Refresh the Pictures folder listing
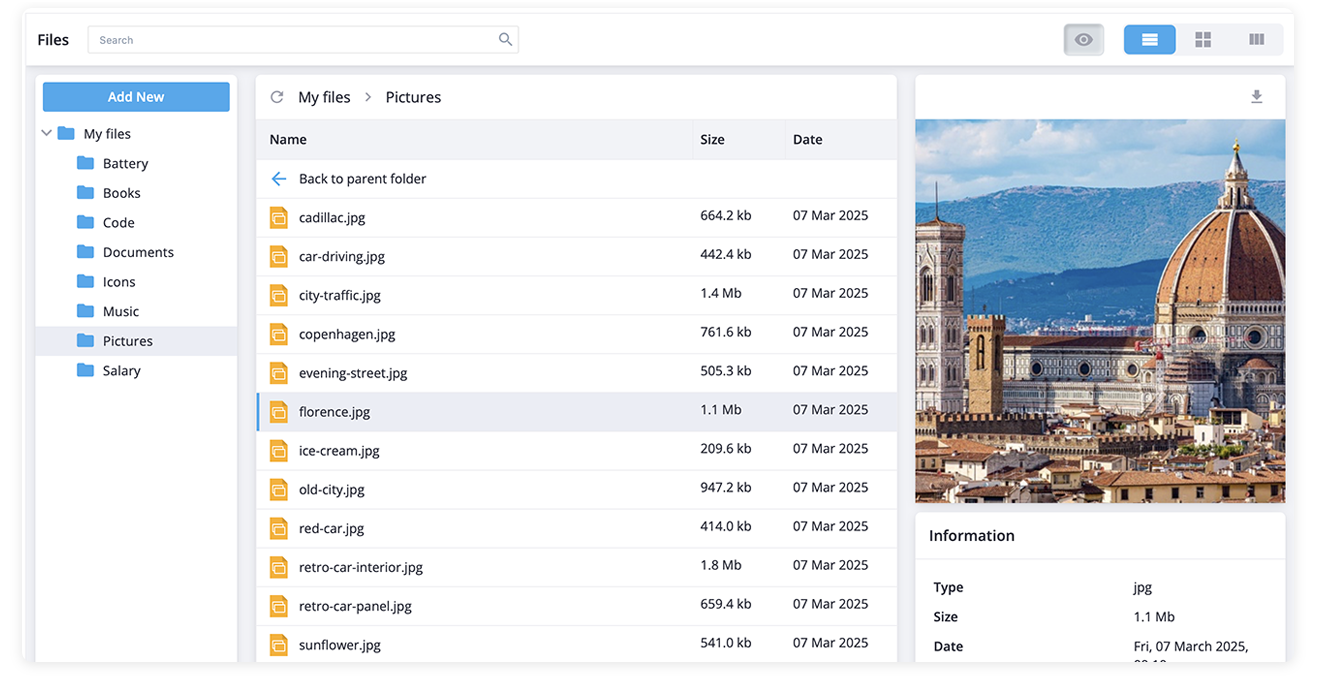The image size is (1320, 684). pos(277,96)
